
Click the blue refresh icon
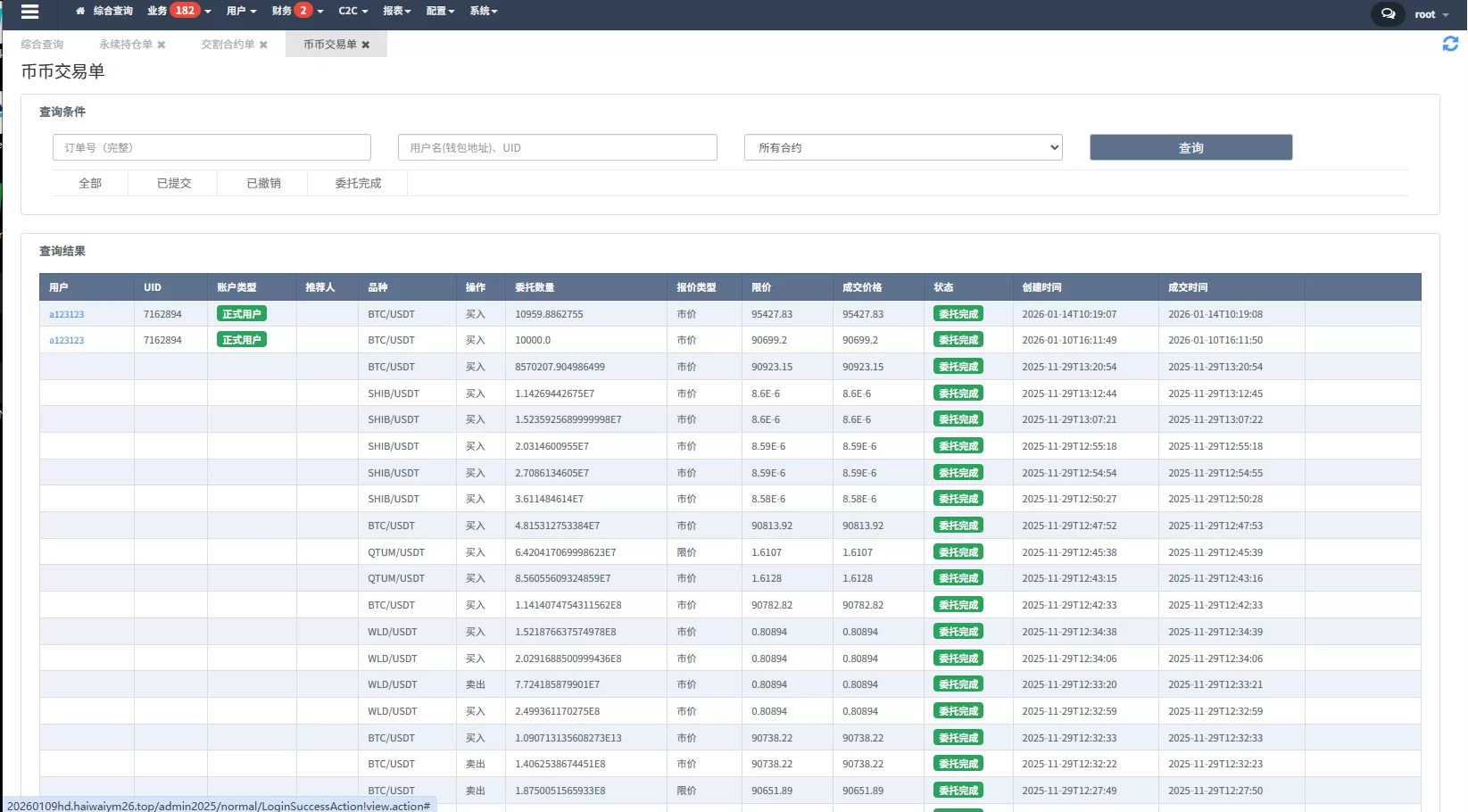tap(1450, 44)
